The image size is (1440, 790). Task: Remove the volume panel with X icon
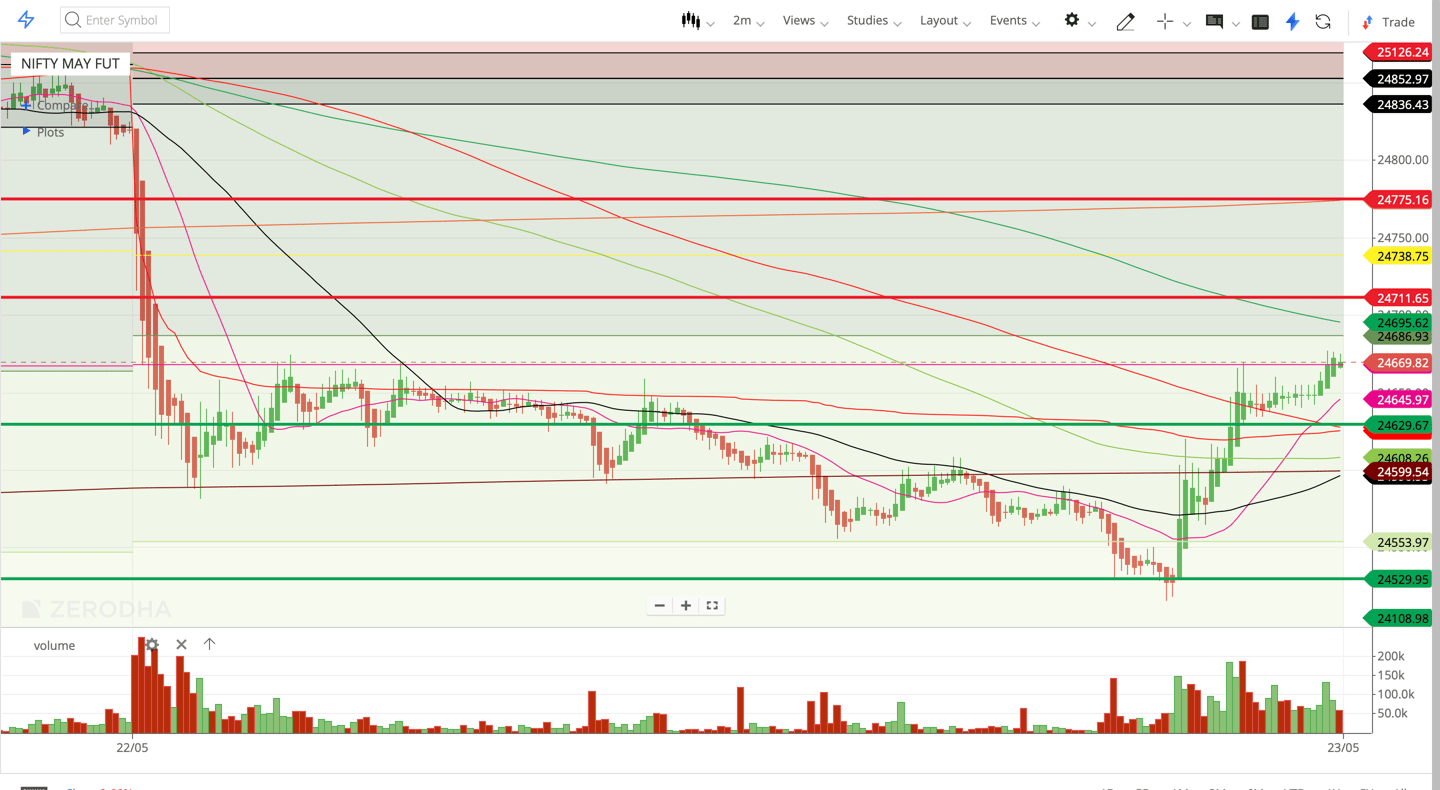(181, 645)
